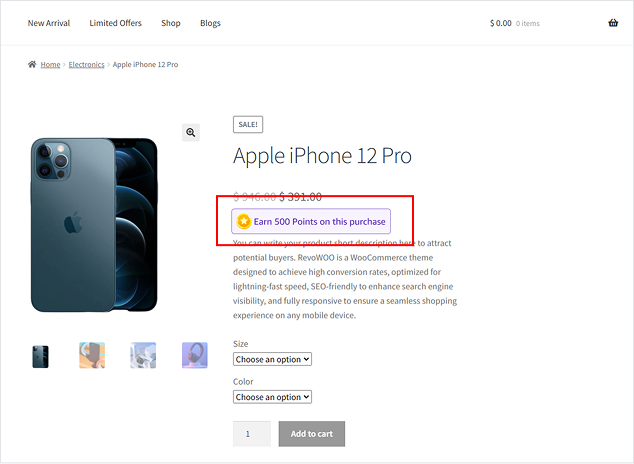
Task: Click the Add to cart button
Action: point(311,433)
